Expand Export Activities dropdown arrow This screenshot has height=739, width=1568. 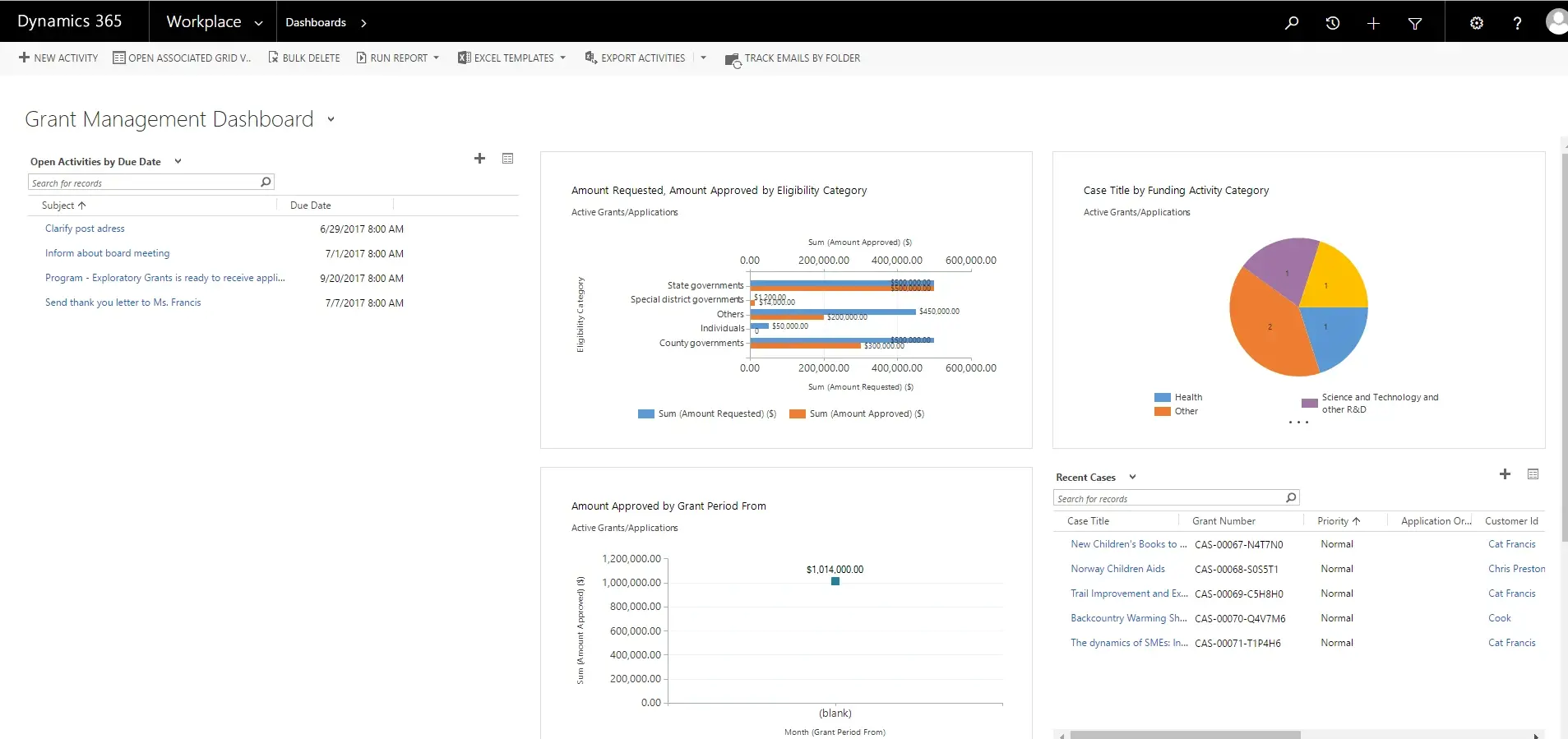tap(703, 58)
